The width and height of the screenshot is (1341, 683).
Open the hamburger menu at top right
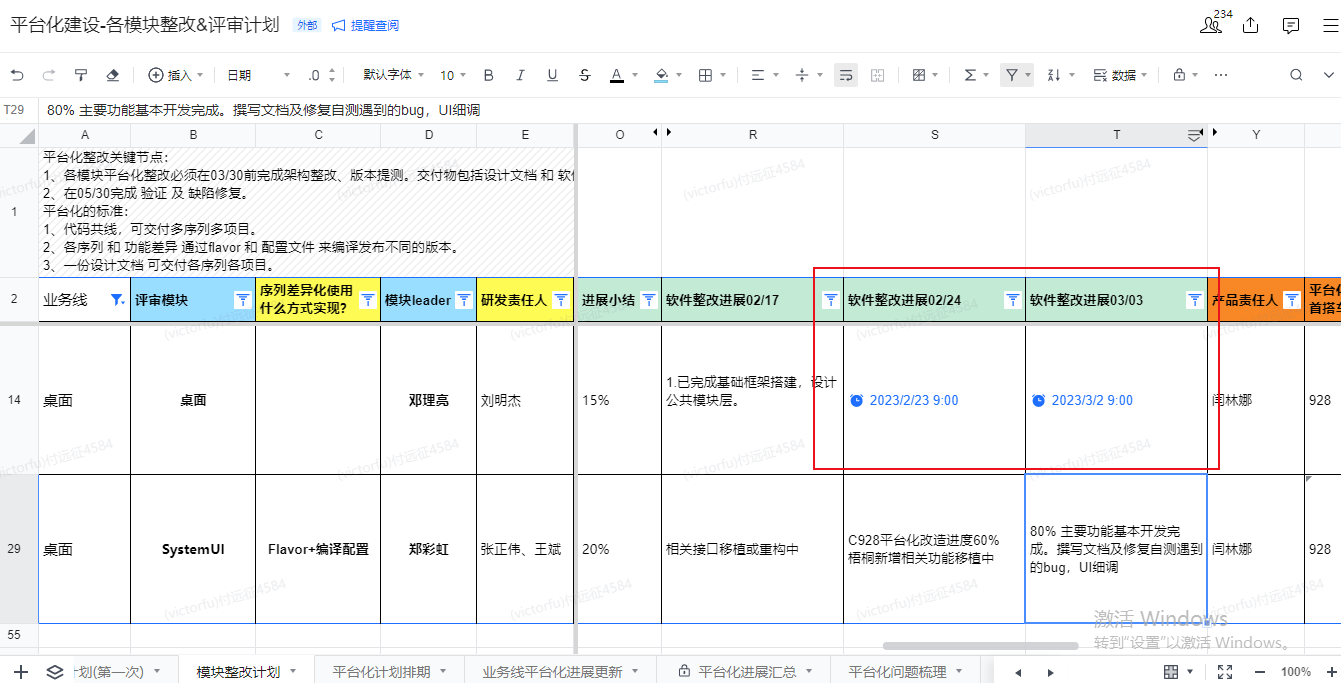click(x=1329, y=26)
